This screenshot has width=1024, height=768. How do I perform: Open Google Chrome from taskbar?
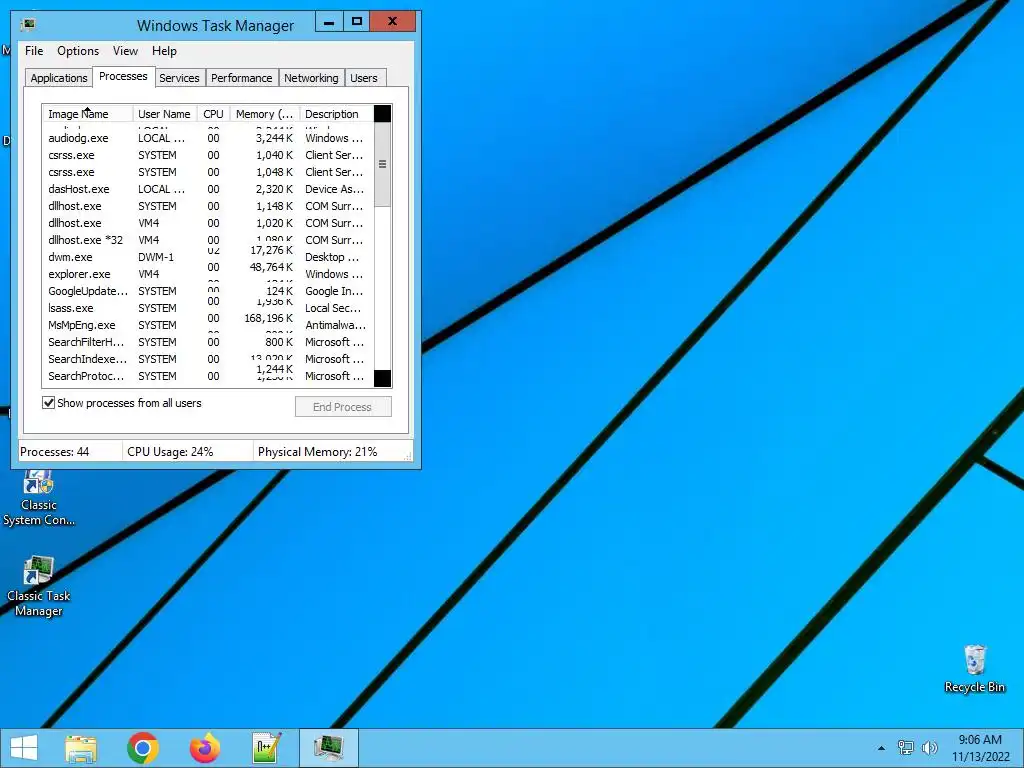tap(143, 748)
